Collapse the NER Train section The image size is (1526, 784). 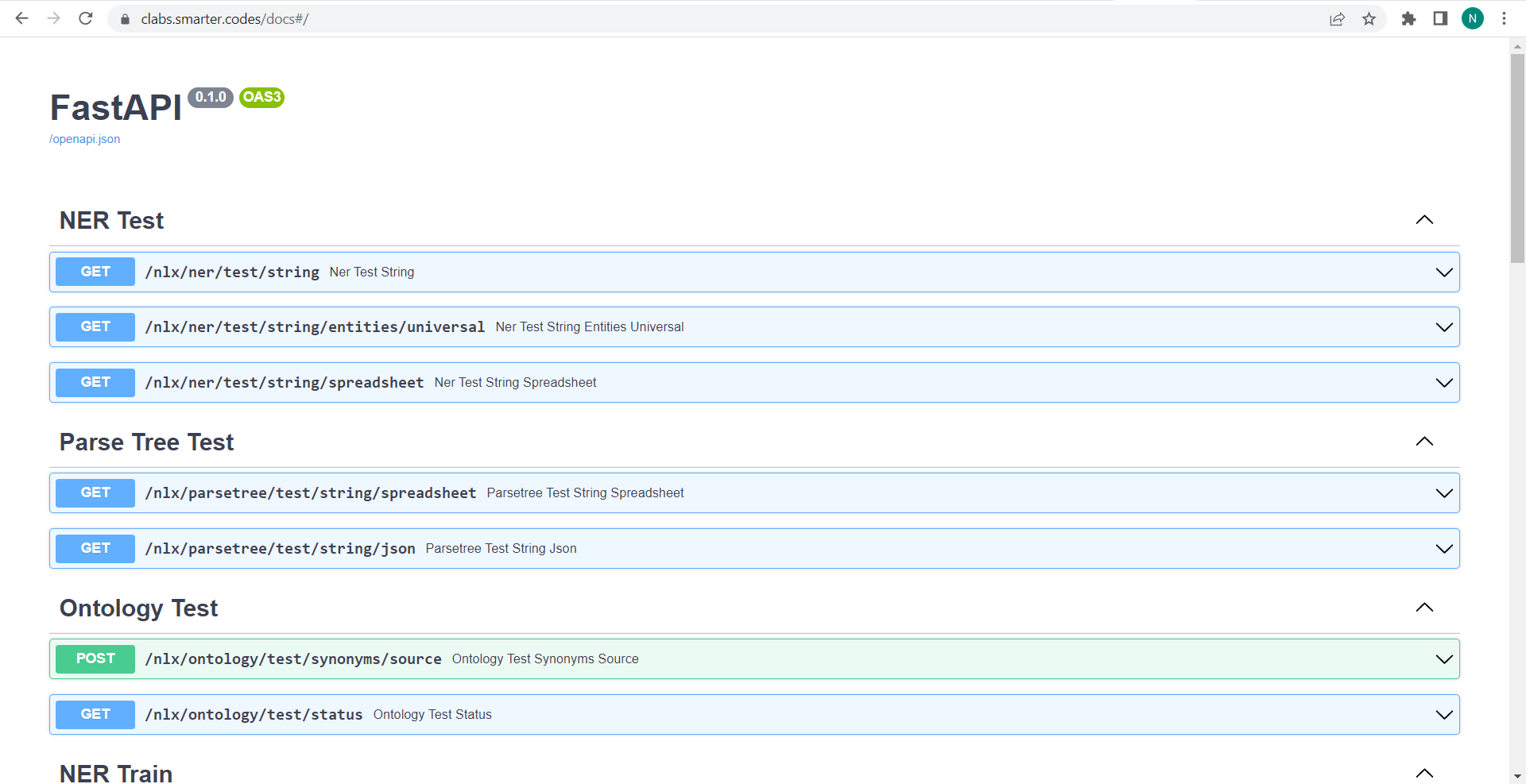(1424, 773)
